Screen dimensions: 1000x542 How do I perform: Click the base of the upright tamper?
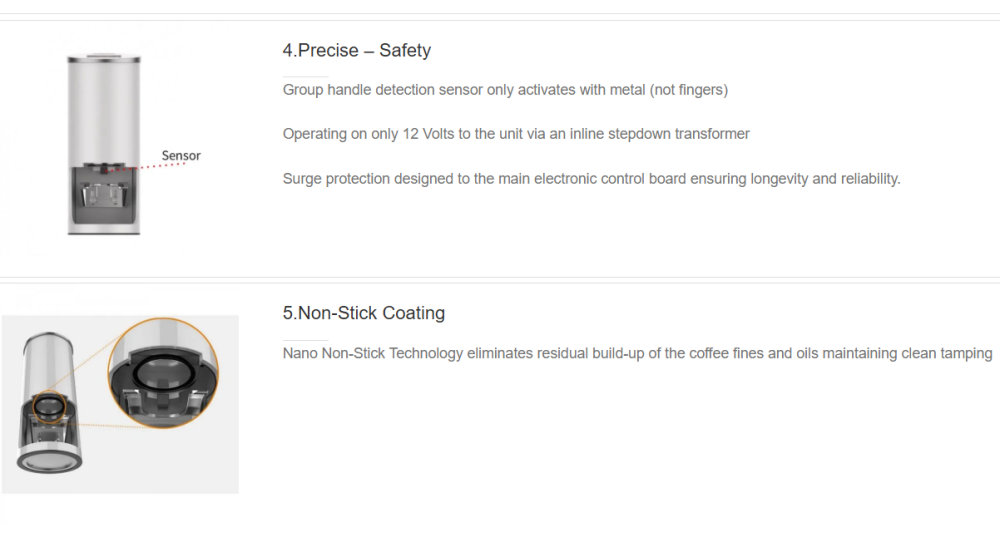click(x=104, y=229)
